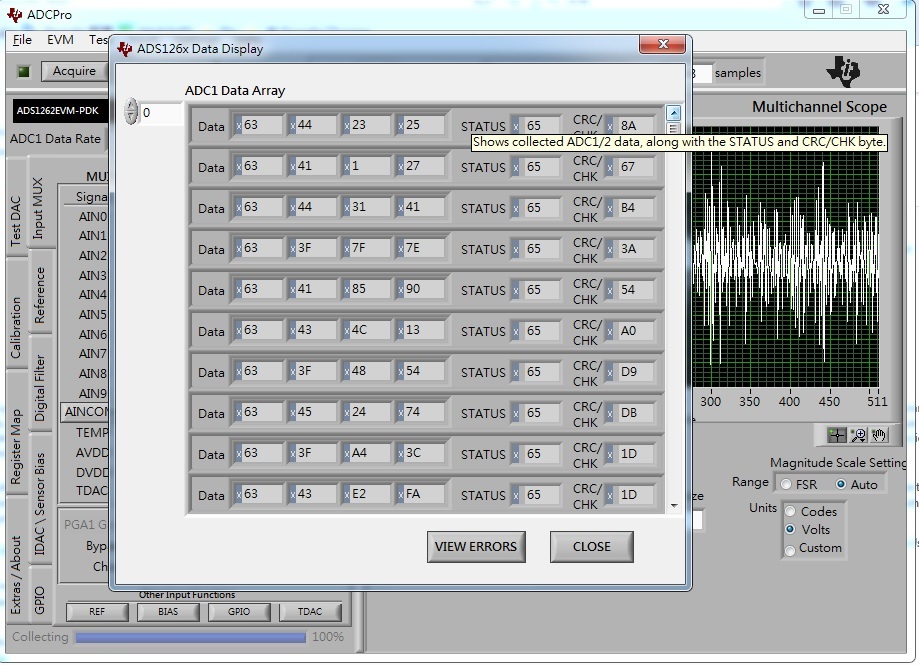Click the CLOSE button in data display

591,547
